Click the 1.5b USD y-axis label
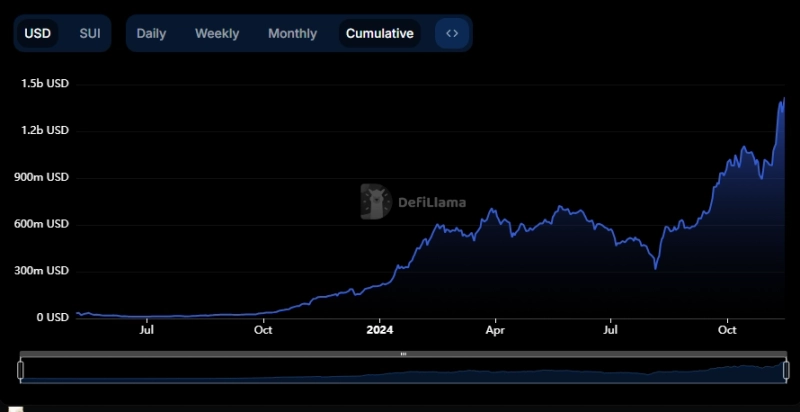800x412 pixels. (45, 84)
